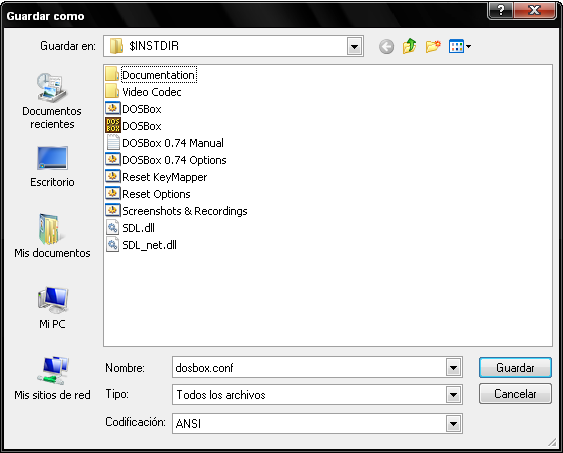
Task: Expand the Nombre filename dropdown arrow
Action: 453,368
